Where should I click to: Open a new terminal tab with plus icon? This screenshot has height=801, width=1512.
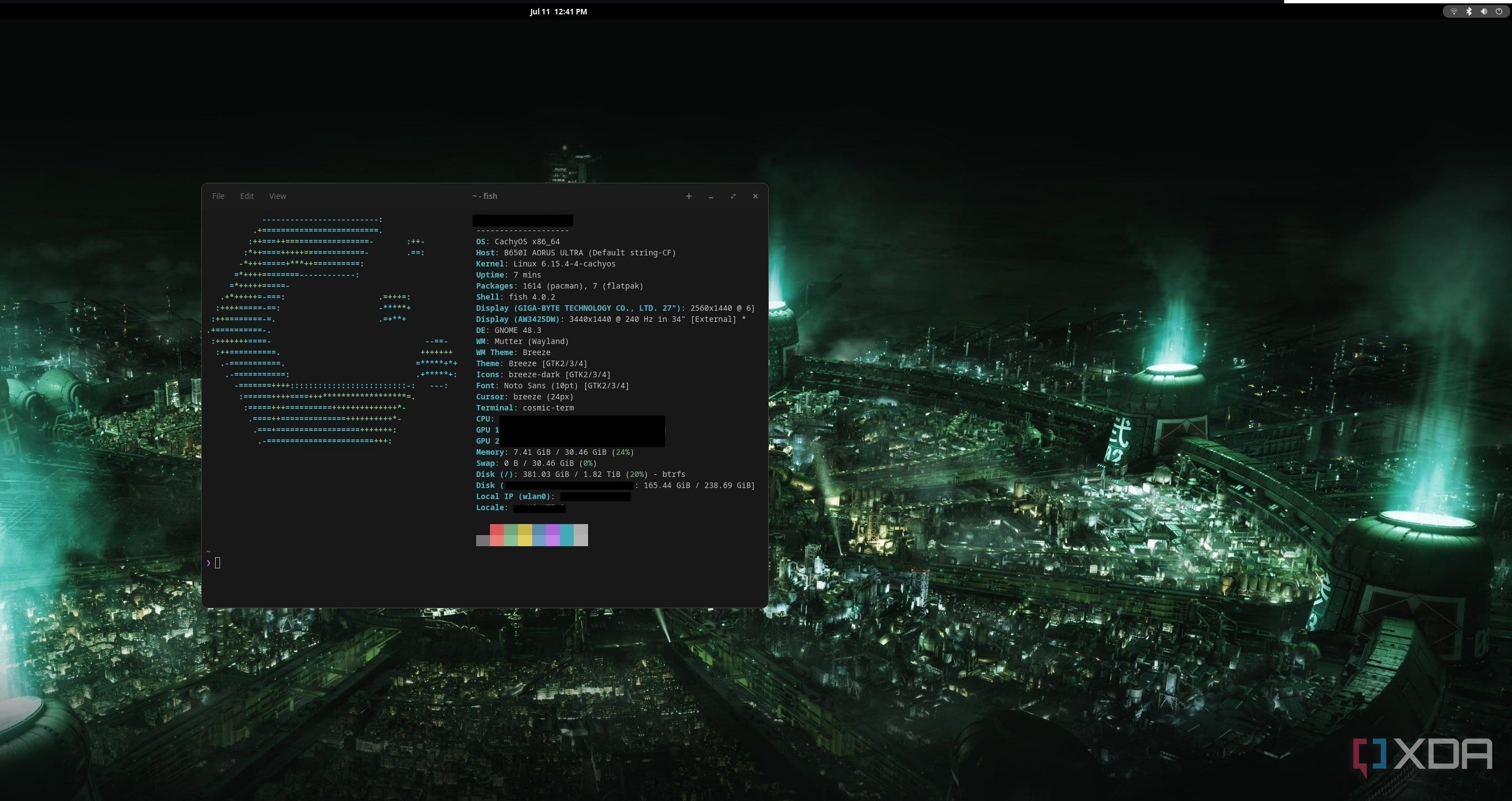[688, 196]
